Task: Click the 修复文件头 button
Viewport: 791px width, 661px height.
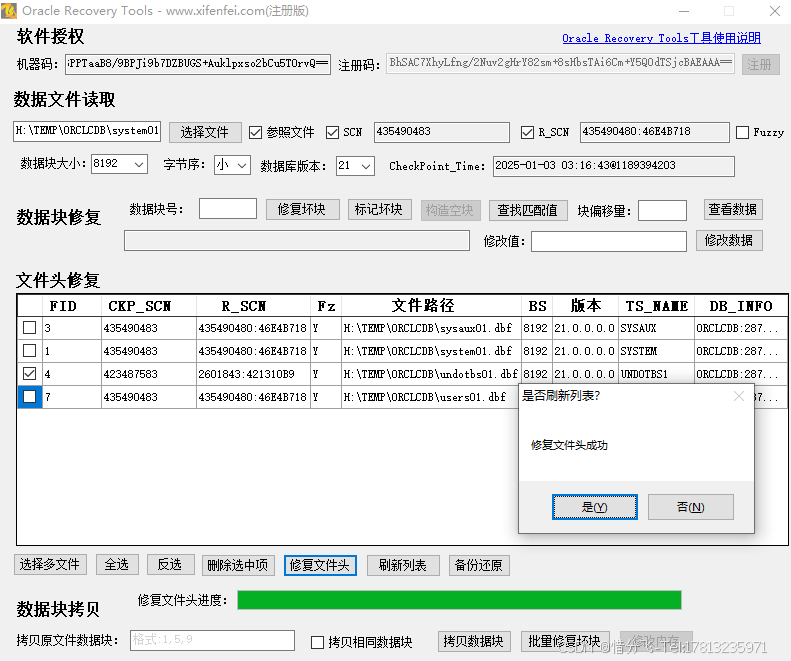Action: (x=320, y=565)
